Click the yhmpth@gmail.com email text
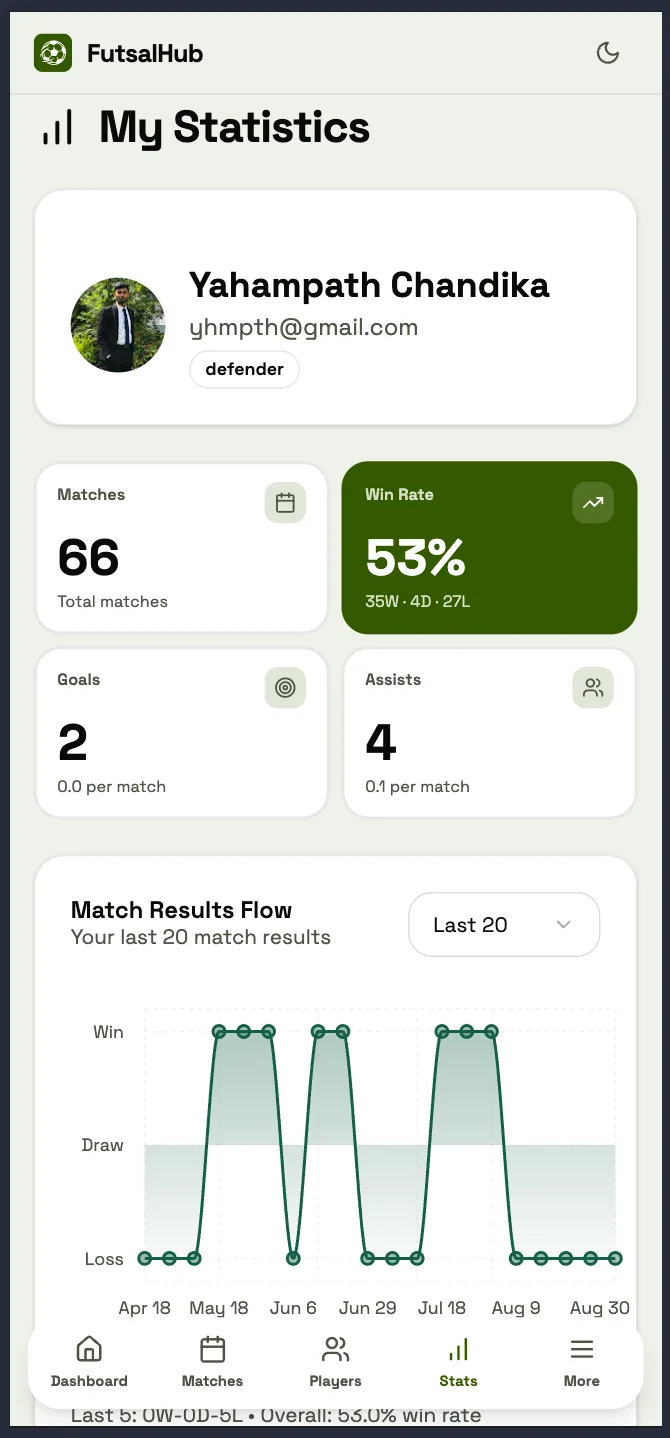This screenshot has height=1438, width=670. tap(304, 327)
